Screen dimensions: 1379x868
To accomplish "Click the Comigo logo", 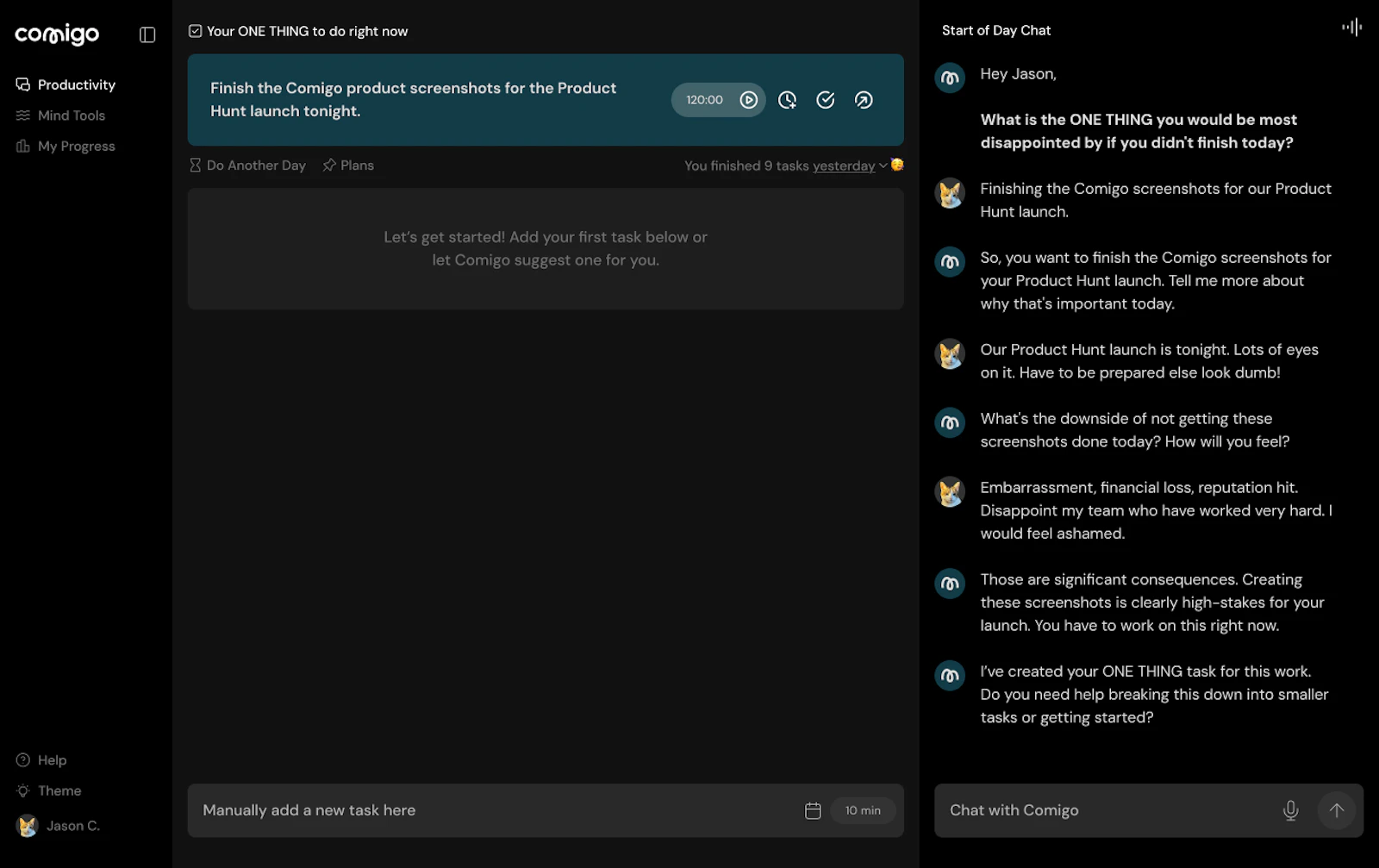I will pyautogui.click(x=57, y=34).
